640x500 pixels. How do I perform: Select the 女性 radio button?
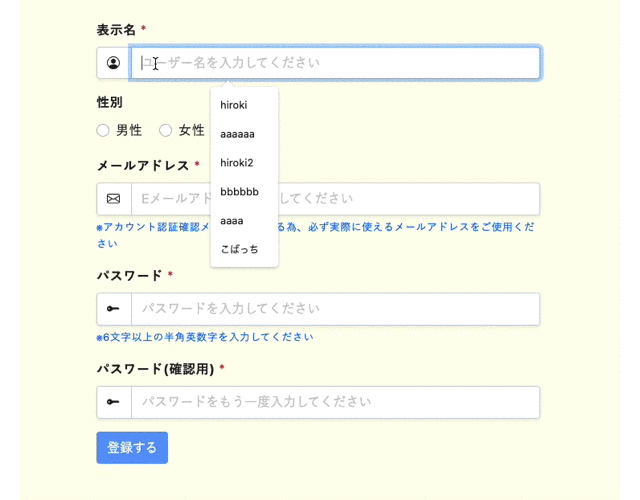pos(165,131)
